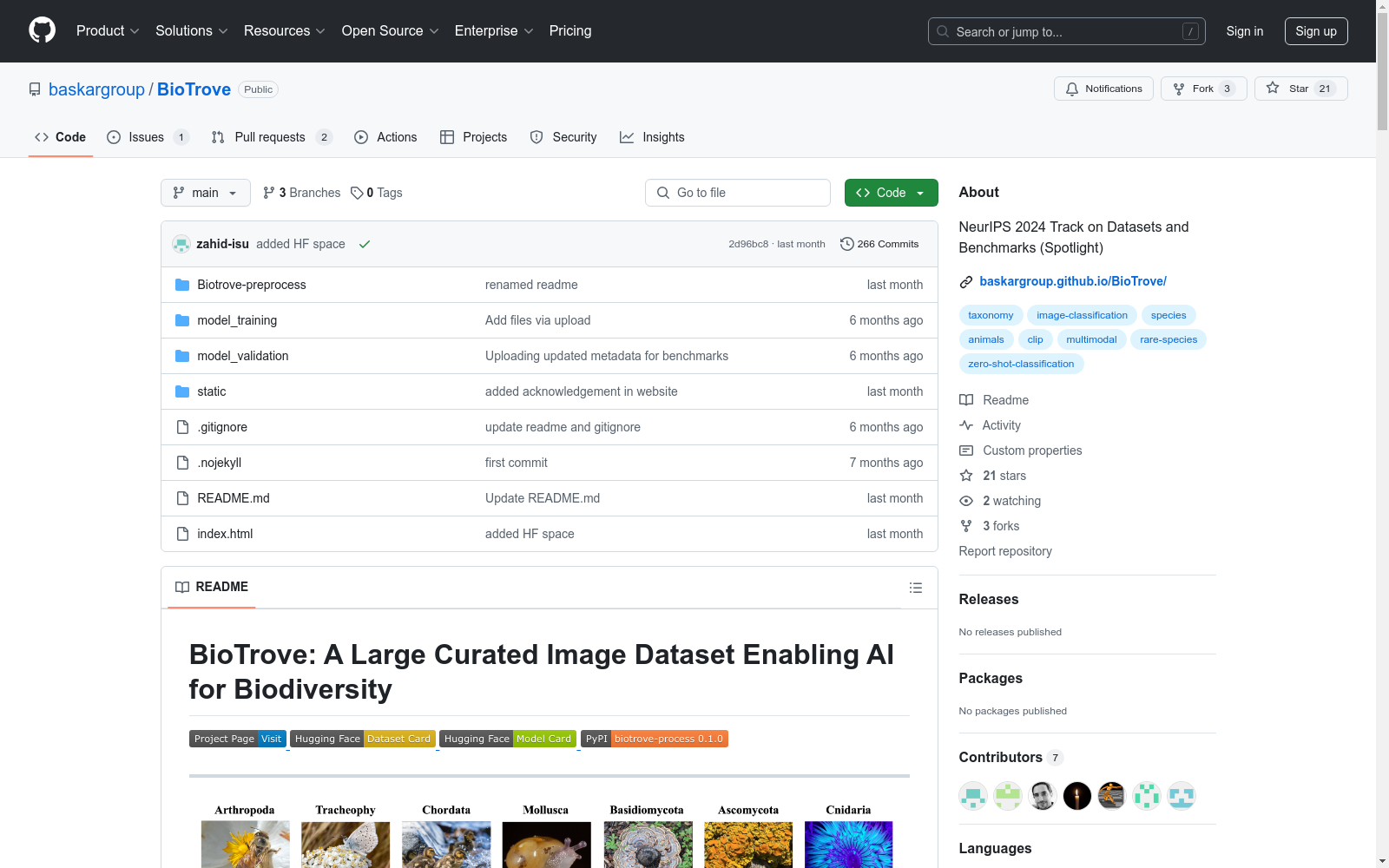View the 2 watching link
Screen dimensions: 1389x868
point(1000,501)
